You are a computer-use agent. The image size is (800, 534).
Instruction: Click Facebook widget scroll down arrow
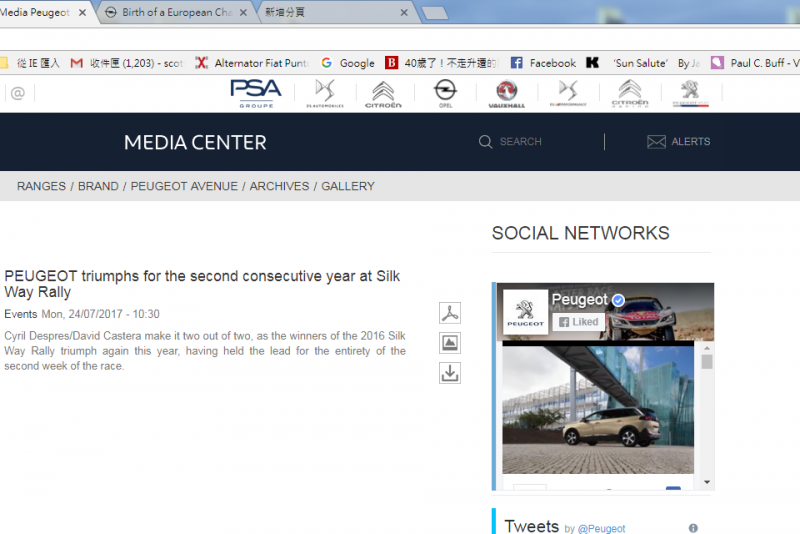point(707,482)
